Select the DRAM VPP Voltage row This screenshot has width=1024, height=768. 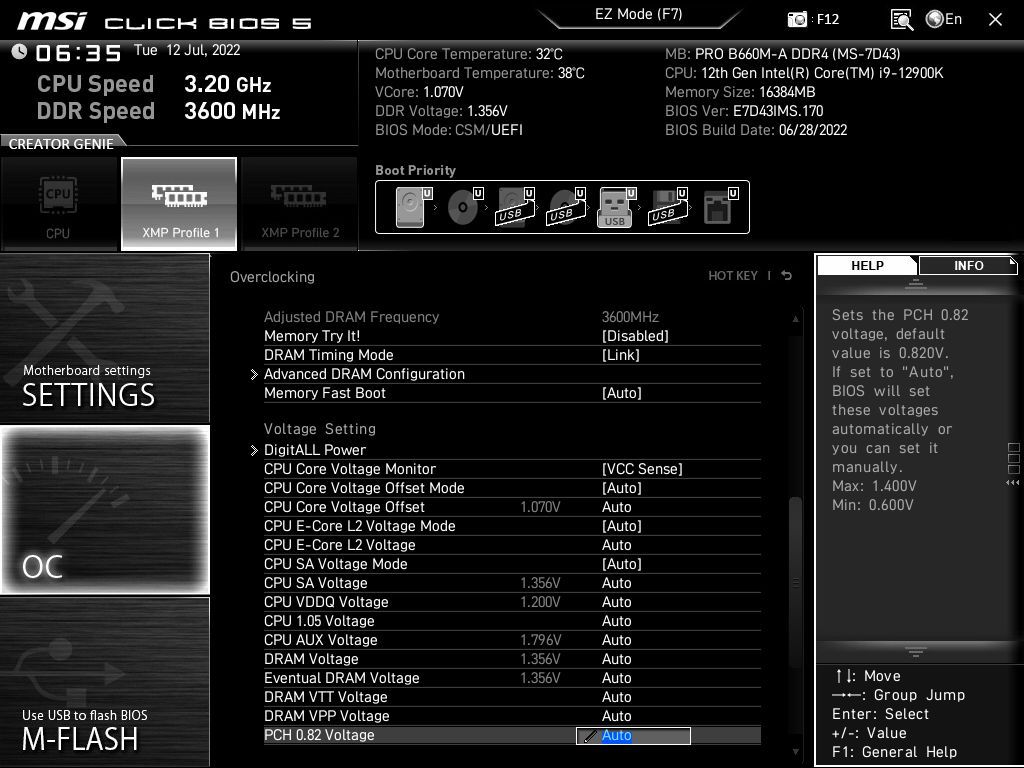click(x=513, y=716)
